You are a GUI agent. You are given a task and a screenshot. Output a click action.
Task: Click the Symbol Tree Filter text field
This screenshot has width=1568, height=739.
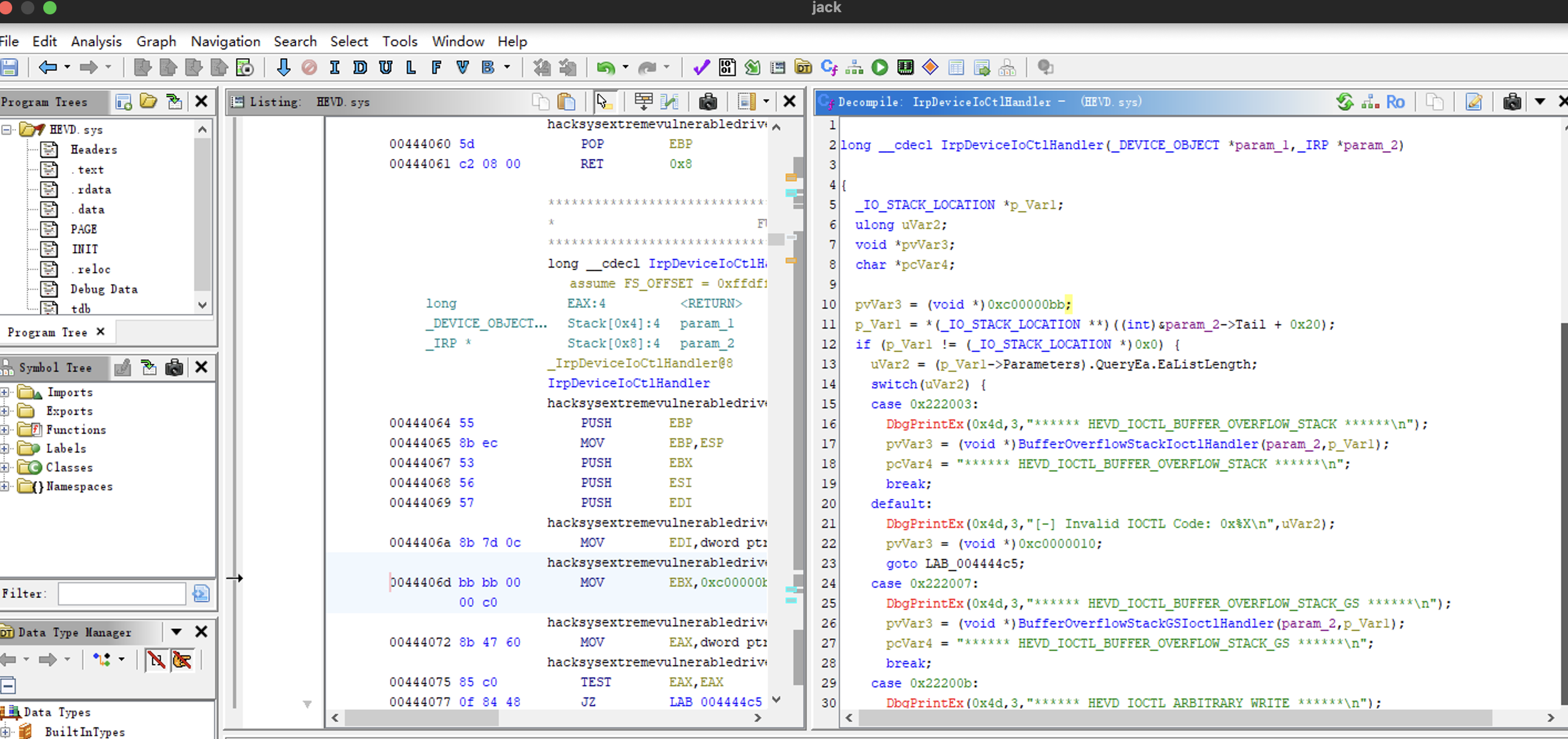[x=122, y=593]
